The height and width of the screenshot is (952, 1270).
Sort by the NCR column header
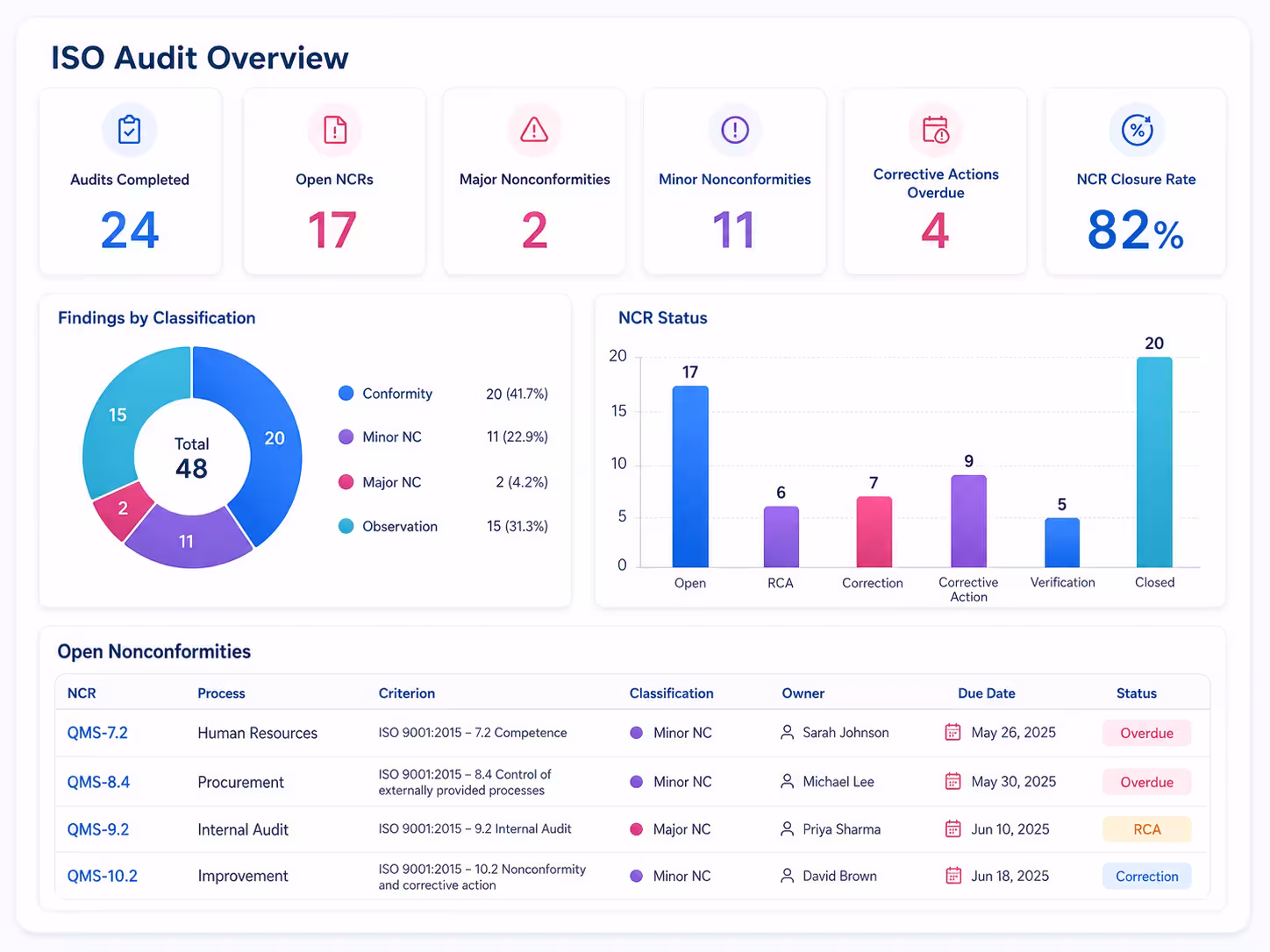coord(82,693)
